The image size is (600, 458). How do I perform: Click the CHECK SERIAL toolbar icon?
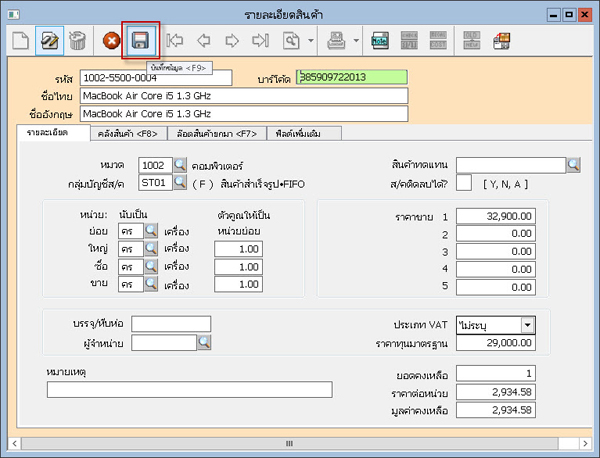click(409, 40)
